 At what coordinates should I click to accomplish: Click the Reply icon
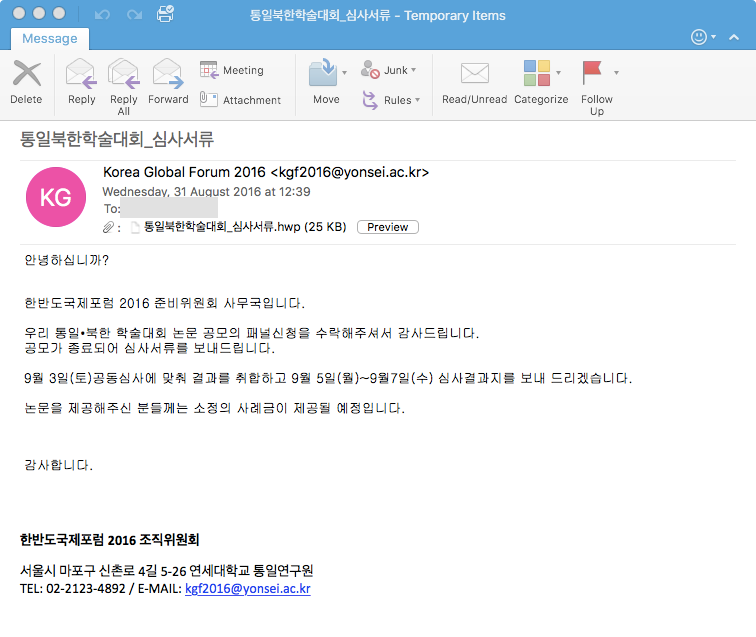(81, 81)
